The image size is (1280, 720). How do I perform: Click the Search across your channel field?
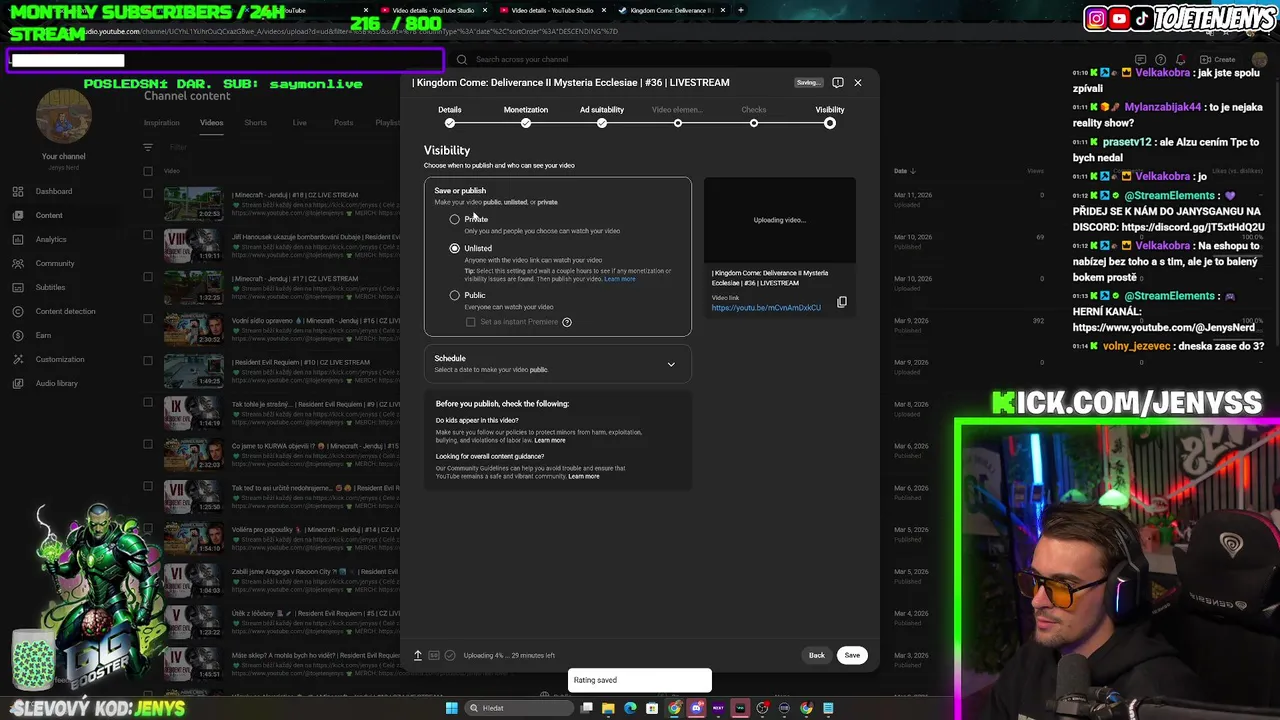click(x=640, y=59)
